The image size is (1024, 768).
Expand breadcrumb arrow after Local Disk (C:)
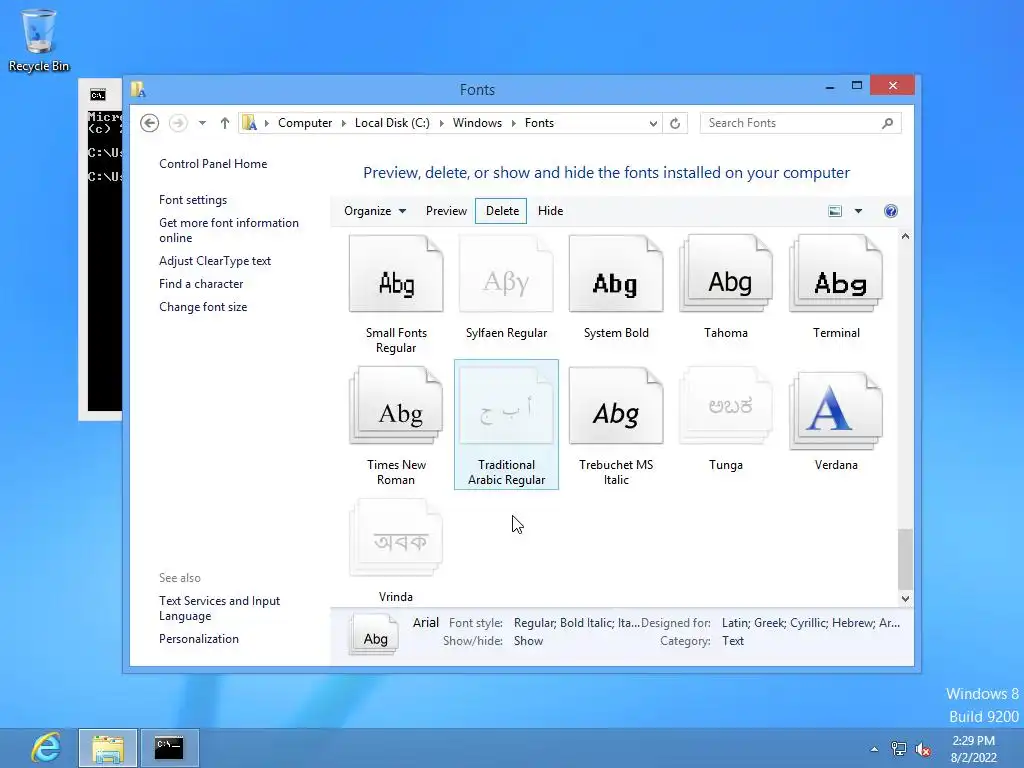click(441, 123)
